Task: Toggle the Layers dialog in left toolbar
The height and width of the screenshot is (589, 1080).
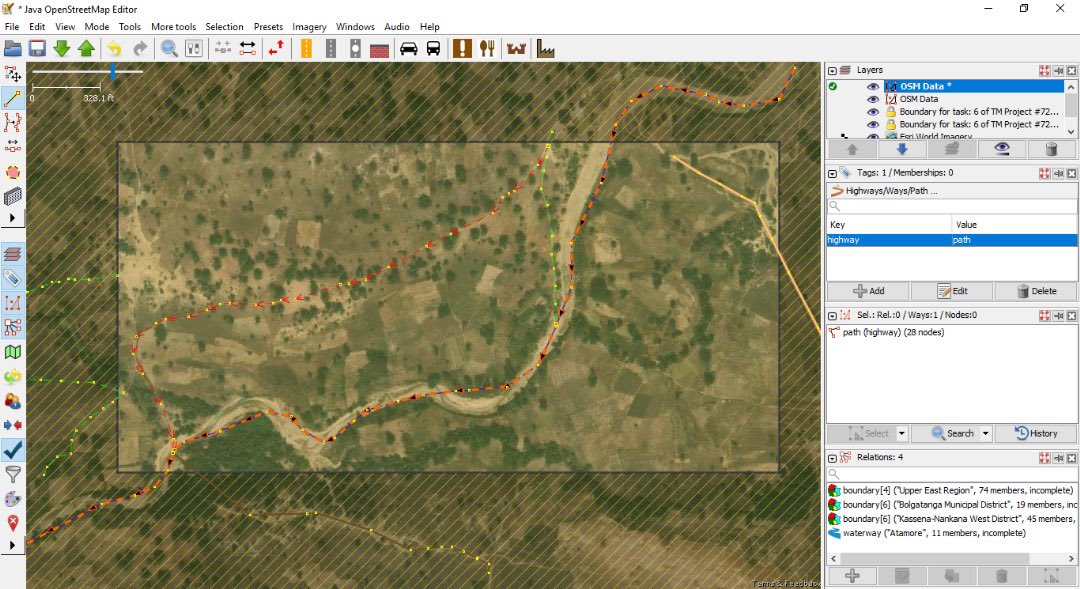Action: pyautogui.click(x=12, y=254)
